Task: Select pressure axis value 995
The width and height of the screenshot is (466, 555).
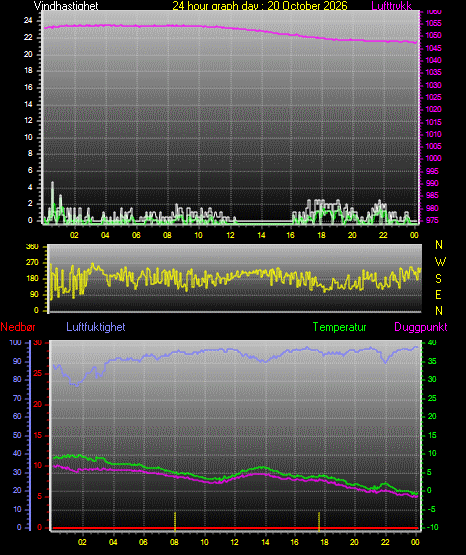Action: click(432, 171)
